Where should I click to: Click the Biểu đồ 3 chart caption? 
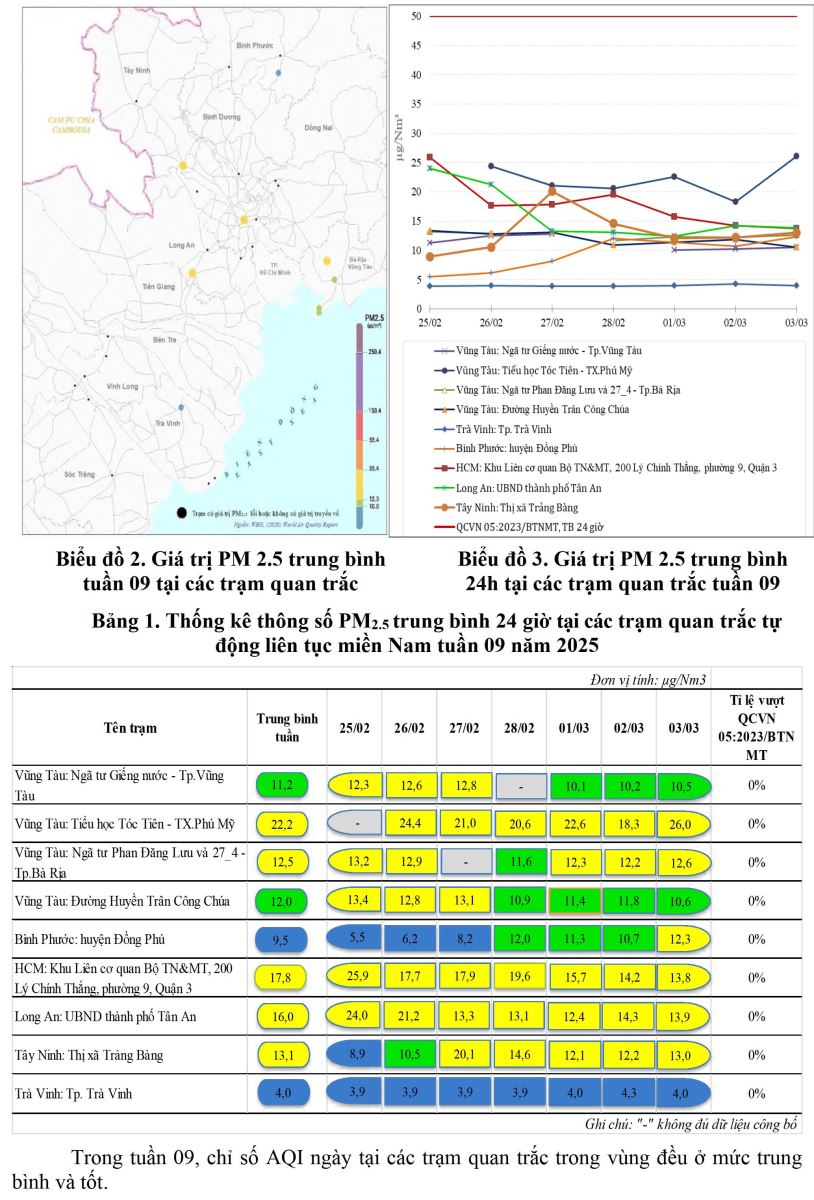[x=623, y=570]
